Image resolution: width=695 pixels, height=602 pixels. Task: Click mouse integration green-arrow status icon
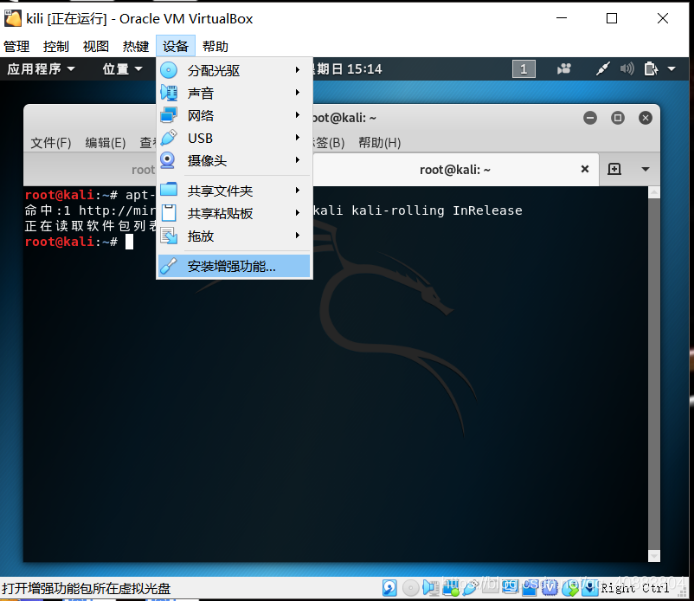point(570,588)
